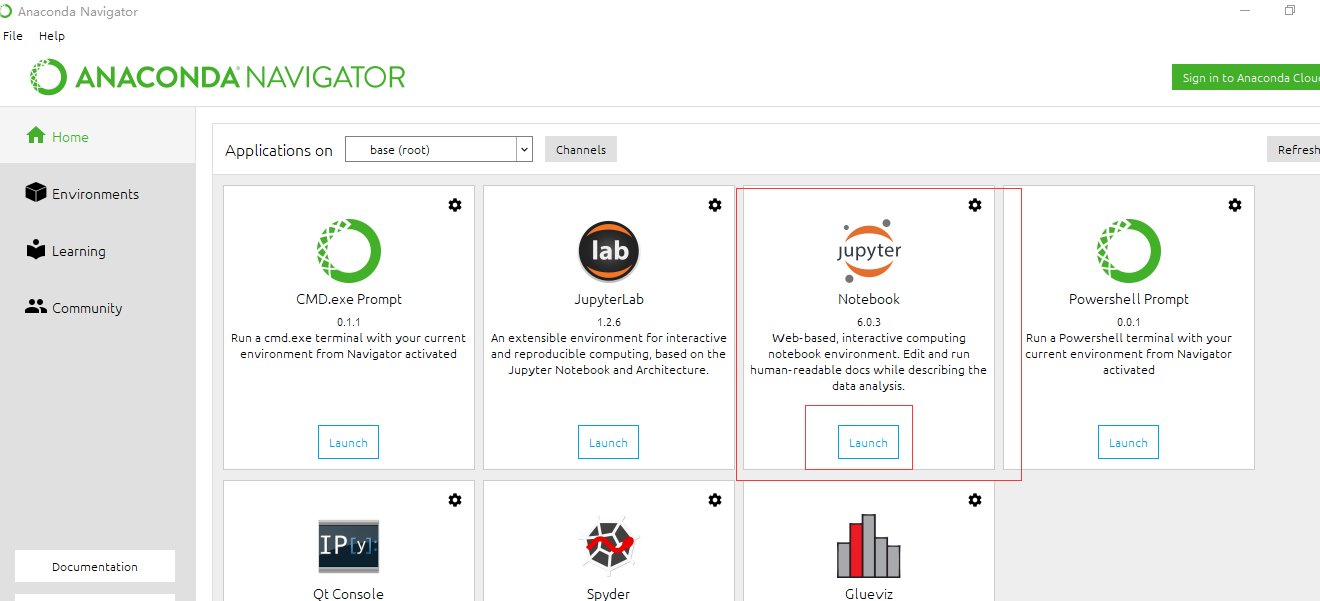Click the Glueviz application name

click(869, 594)
